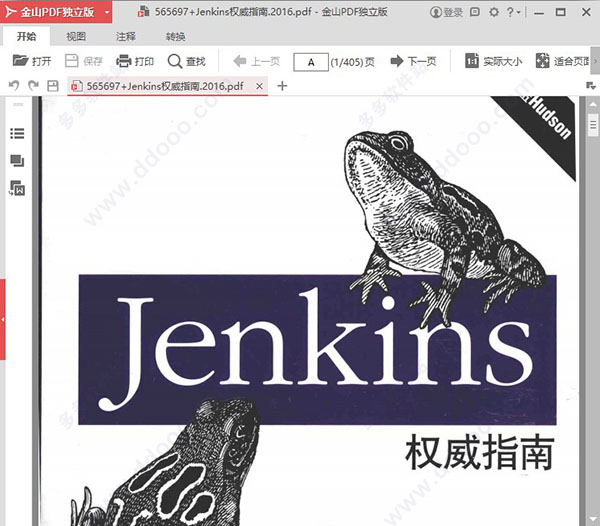
Task: Switch to the 视图 ribbon tab
Action: [x=76, y=36]
